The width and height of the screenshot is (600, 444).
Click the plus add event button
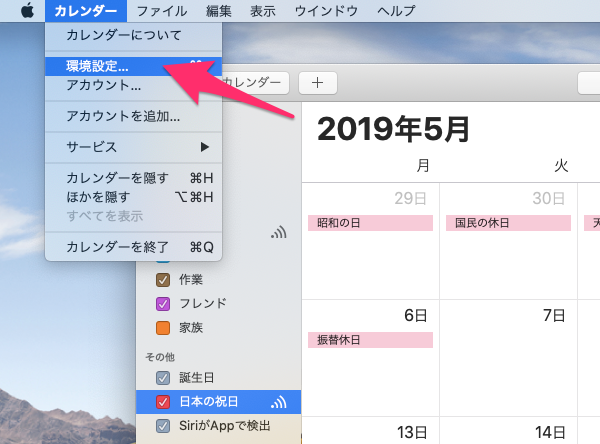[x=318, y=83]
